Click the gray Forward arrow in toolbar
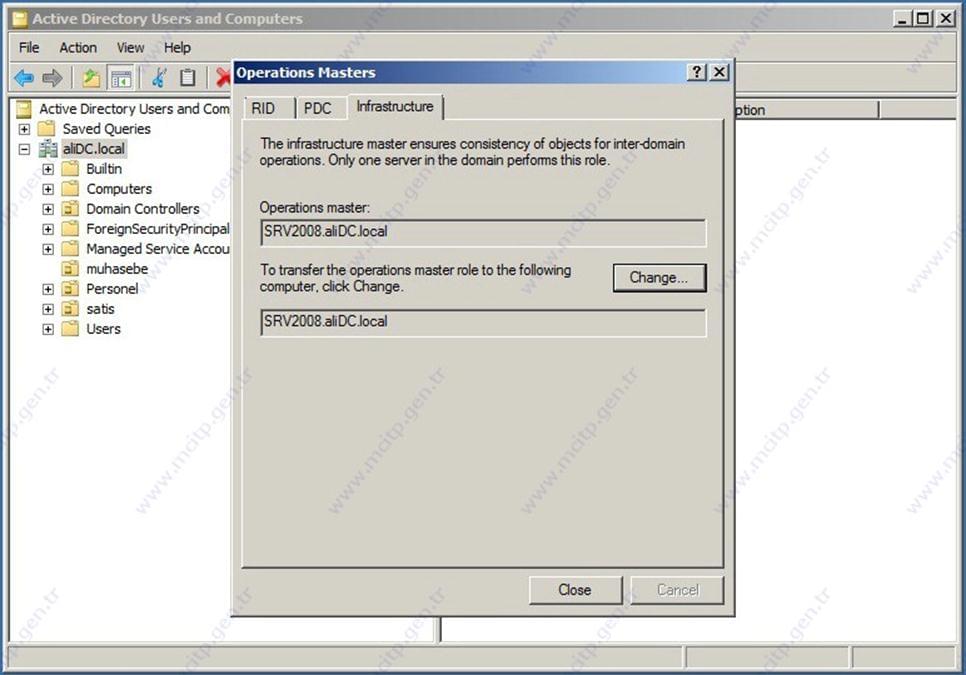Viewport: 966px width, 675px height. 52,78
